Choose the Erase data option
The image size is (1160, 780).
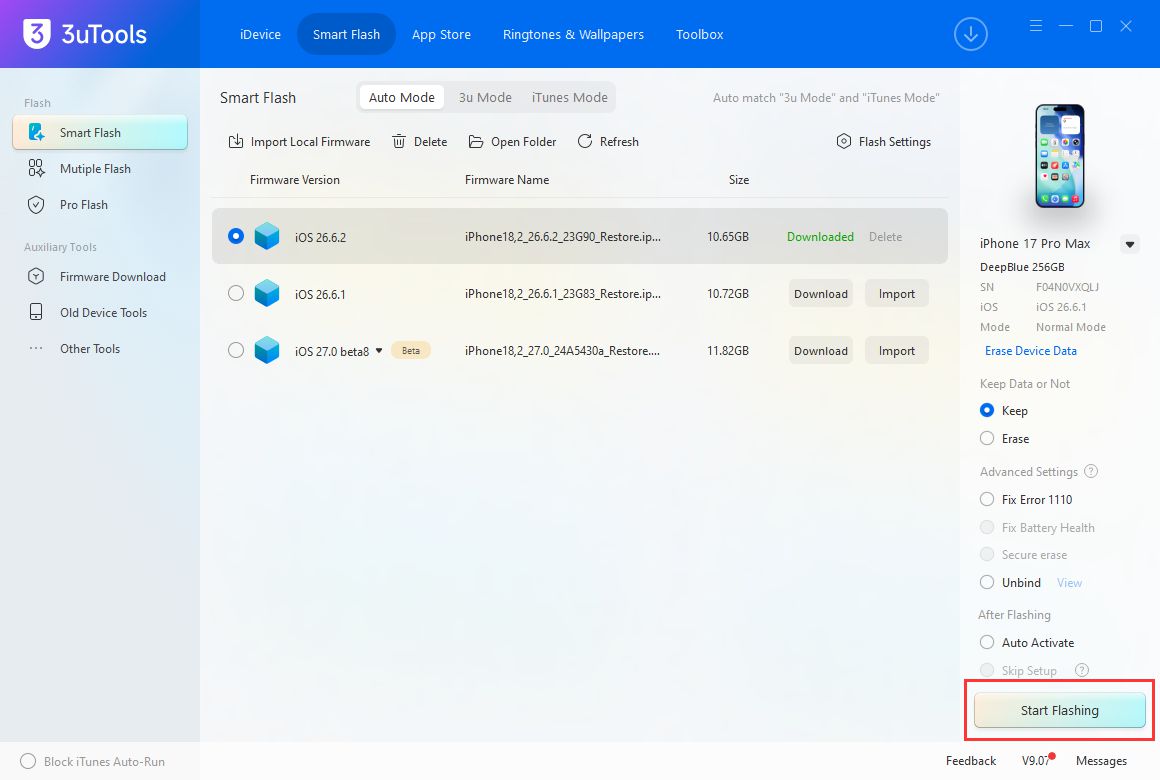pos(987,438)
